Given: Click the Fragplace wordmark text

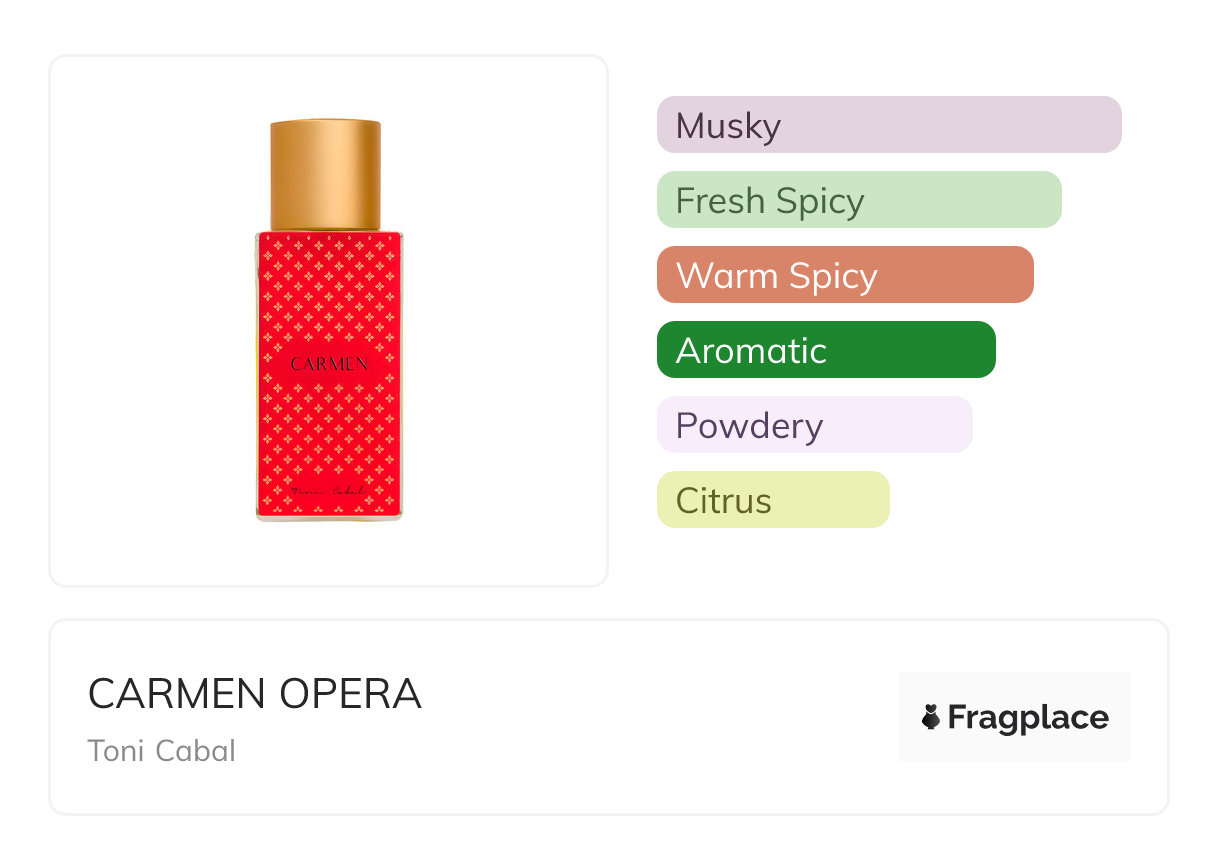Looking at the screenshot, I should click(x=1027, y=717).
